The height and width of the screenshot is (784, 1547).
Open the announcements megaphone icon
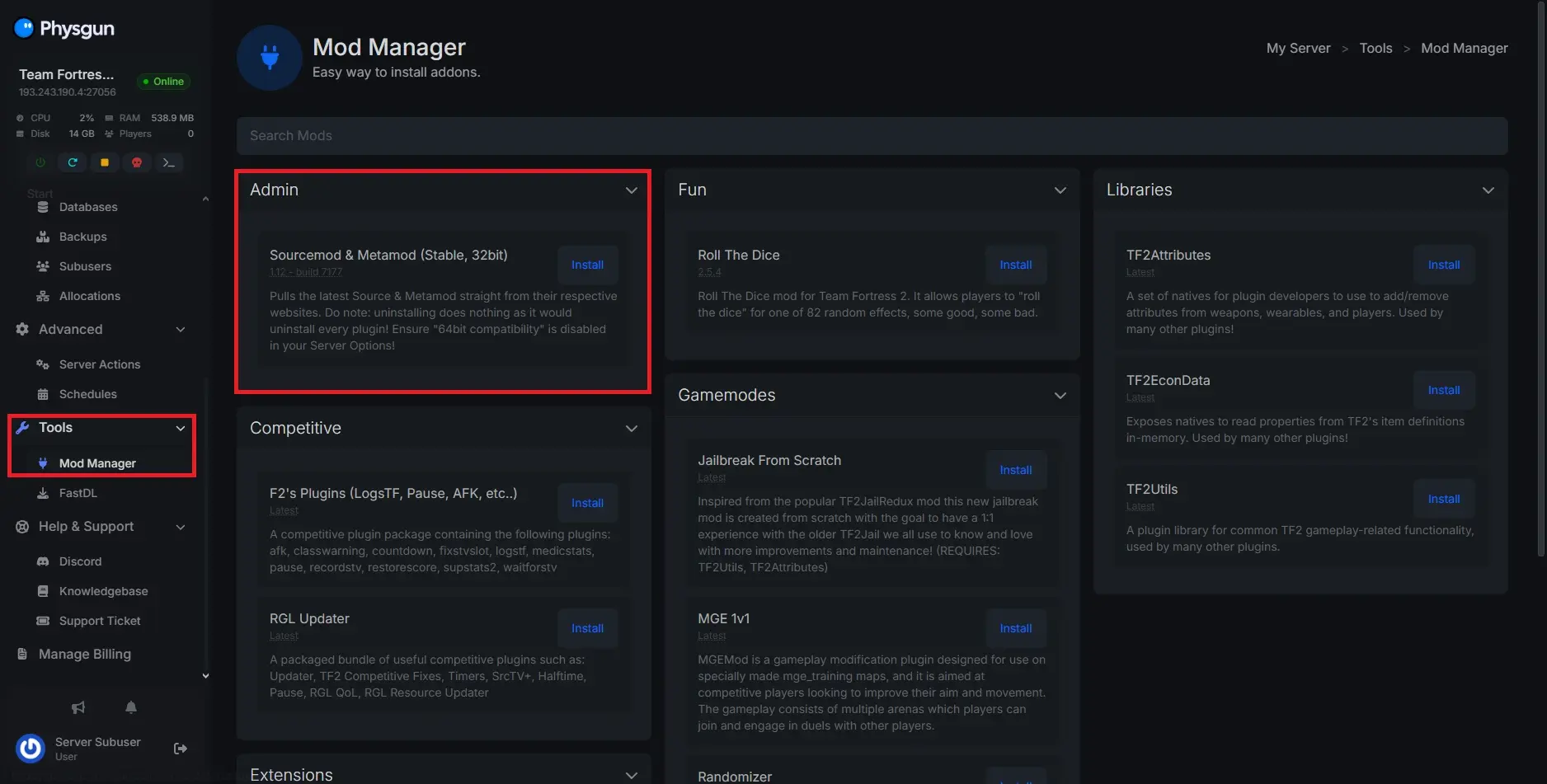pos(78,707)
